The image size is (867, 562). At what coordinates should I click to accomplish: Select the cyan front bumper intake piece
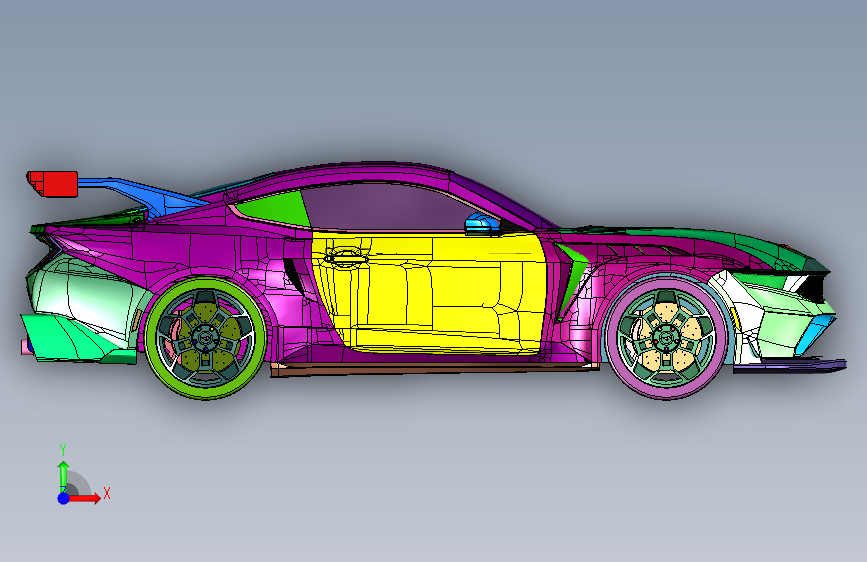814,335
